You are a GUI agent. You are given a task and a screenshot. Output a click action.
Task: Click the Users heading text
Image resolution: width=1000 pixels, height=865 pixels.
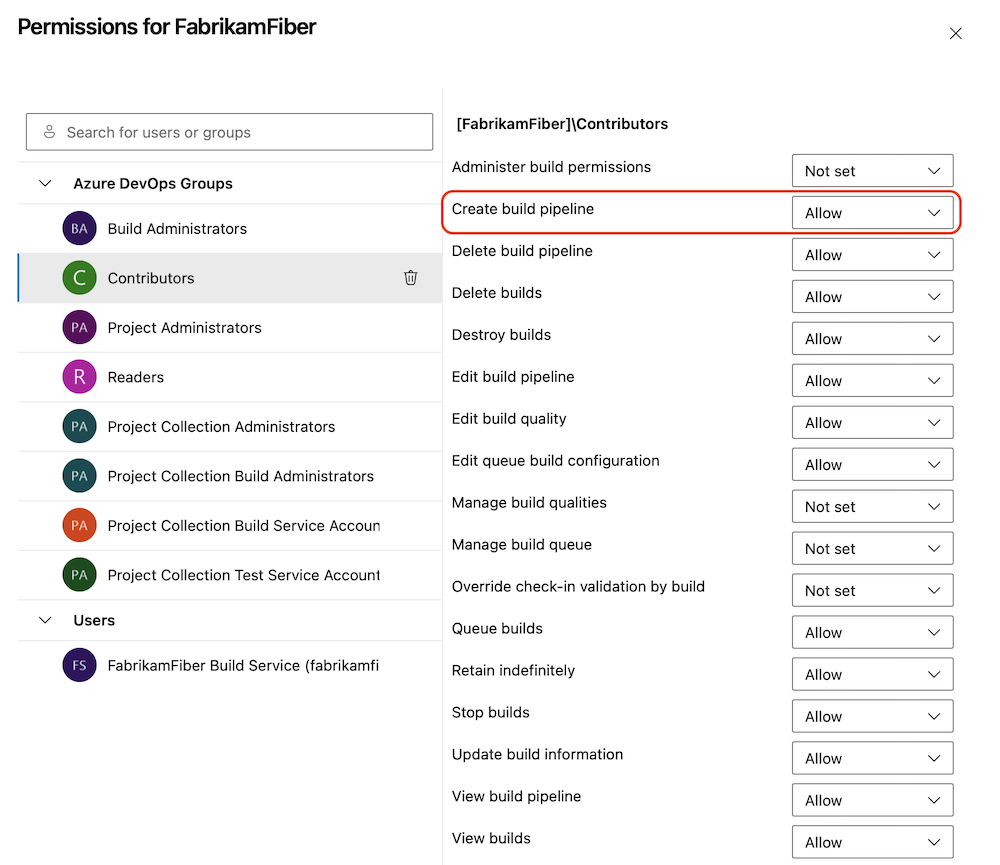click(94, 620)
